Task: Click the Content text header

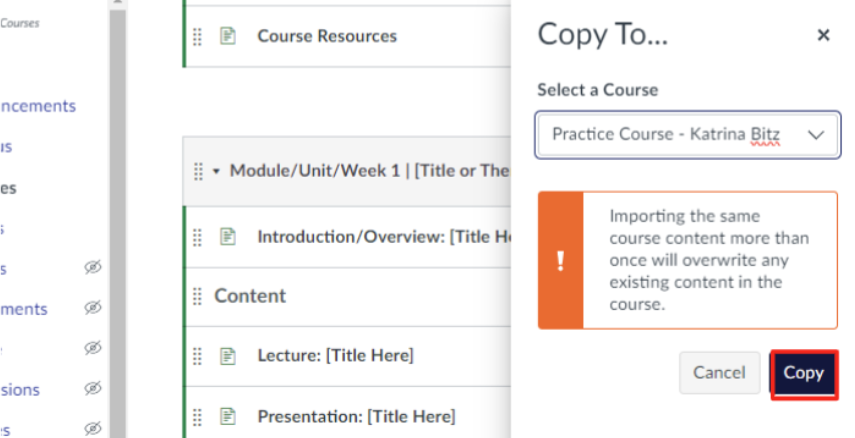Action: click(x=250, y=296)
